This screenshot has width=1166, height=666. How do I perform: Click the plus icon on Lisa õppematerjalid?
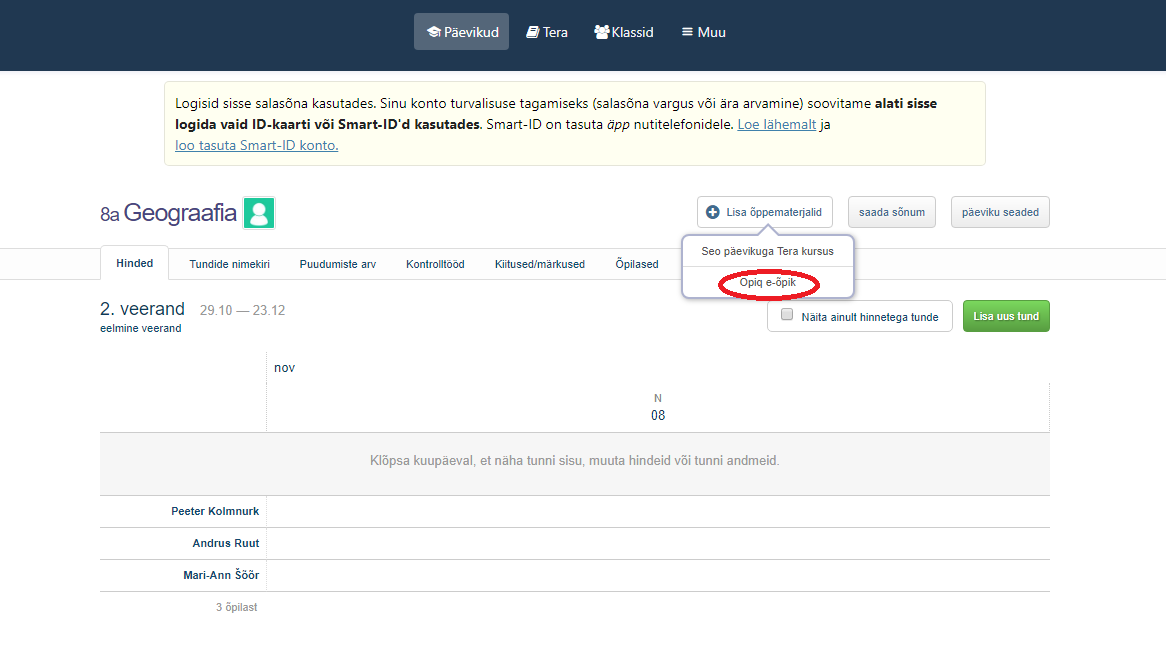coord(713,212)
